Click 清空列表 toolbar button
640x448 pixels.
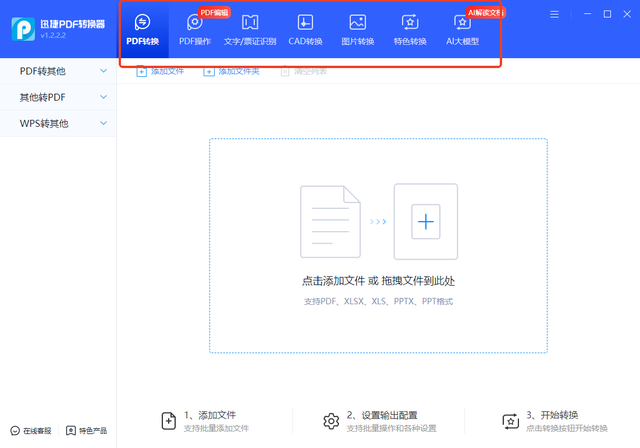point(304,71)
